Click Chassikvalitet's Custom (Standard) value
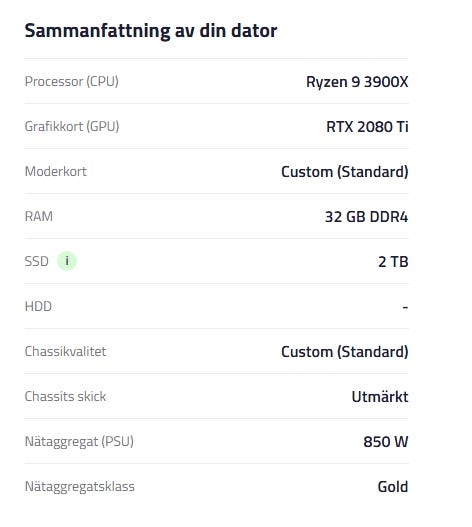Image resolution: width=472 pixels, height=527 pixels. (345, 352)
